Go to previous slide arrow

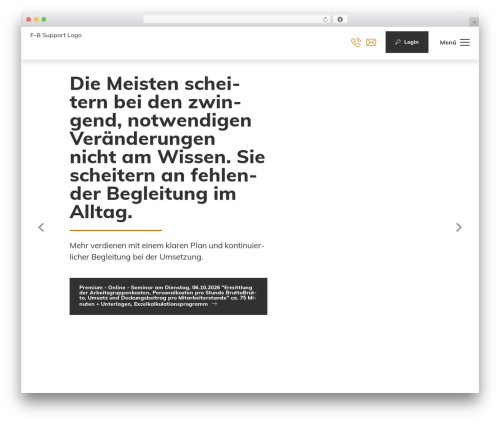[x=41, y=227]
